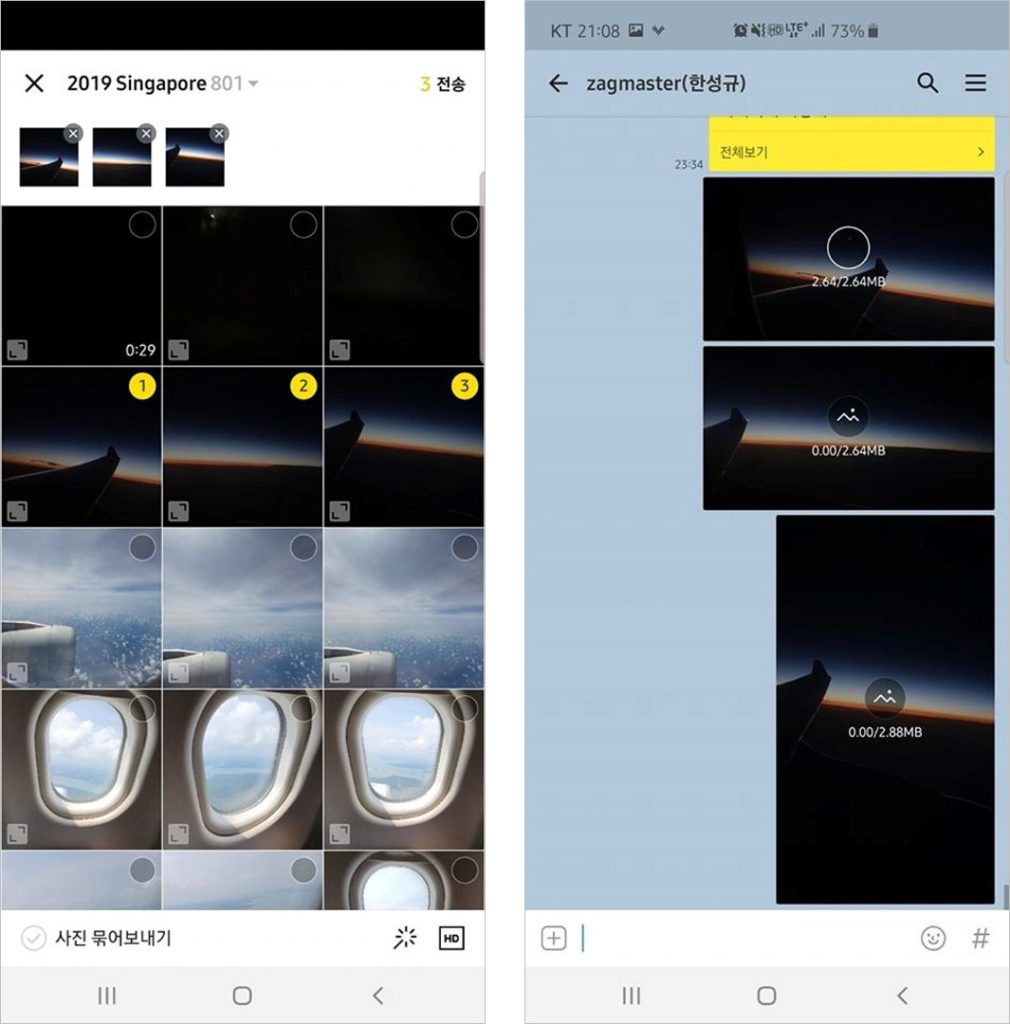Image resolution: width=1010 pixels, height=1024 pixels.
Task: Remove first selected thumbnail with X badge
Action: point(73,133)
